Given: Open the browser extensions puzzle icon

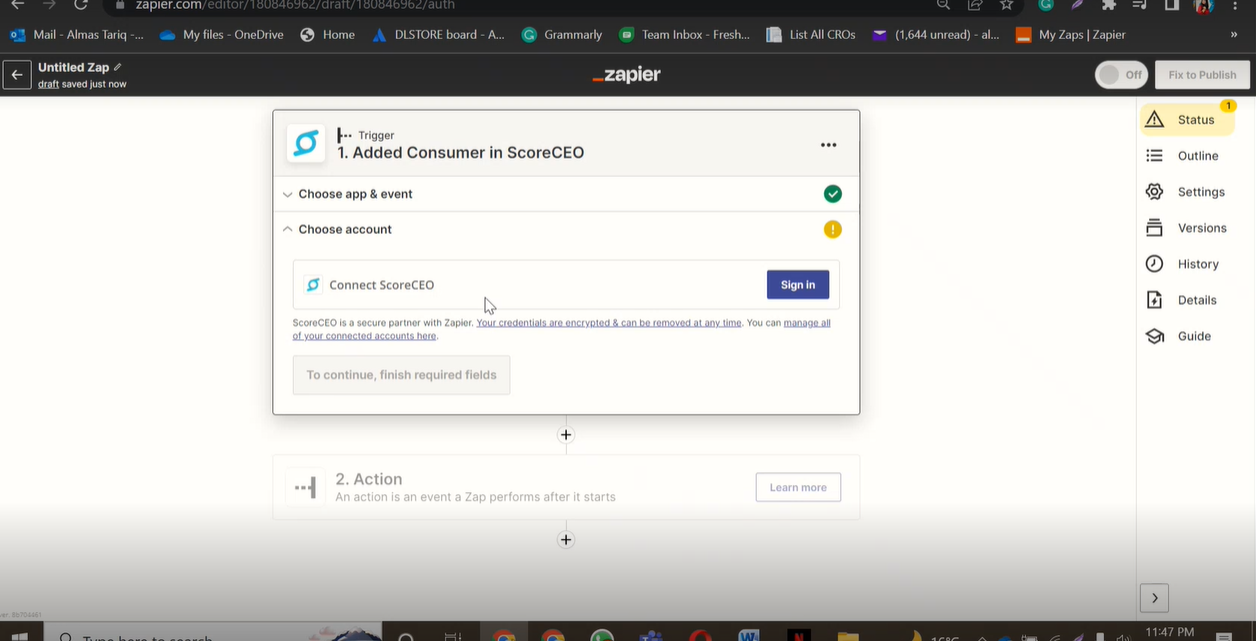Looking at the screenshot, I should point(1108,5).
